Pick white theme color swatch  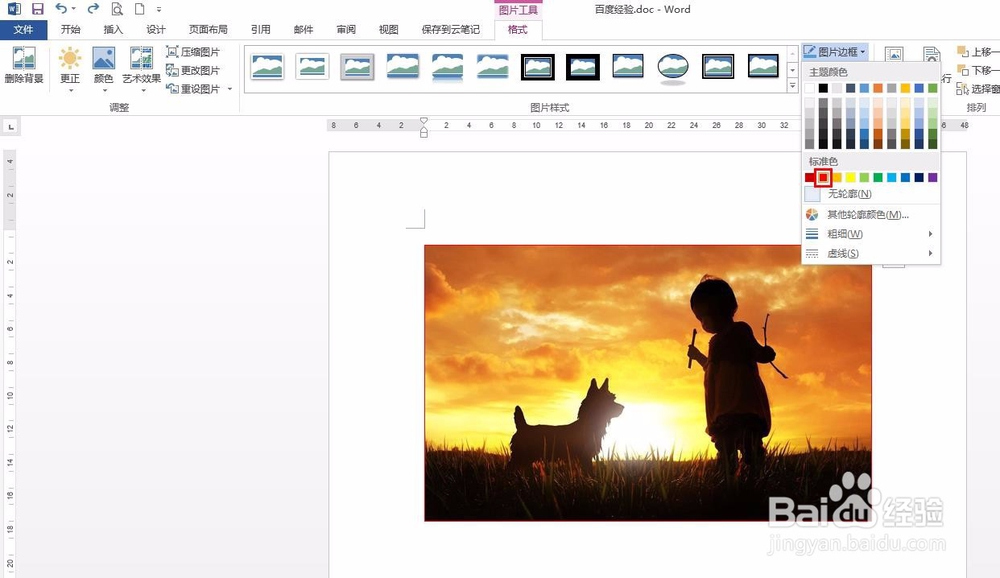809,88
